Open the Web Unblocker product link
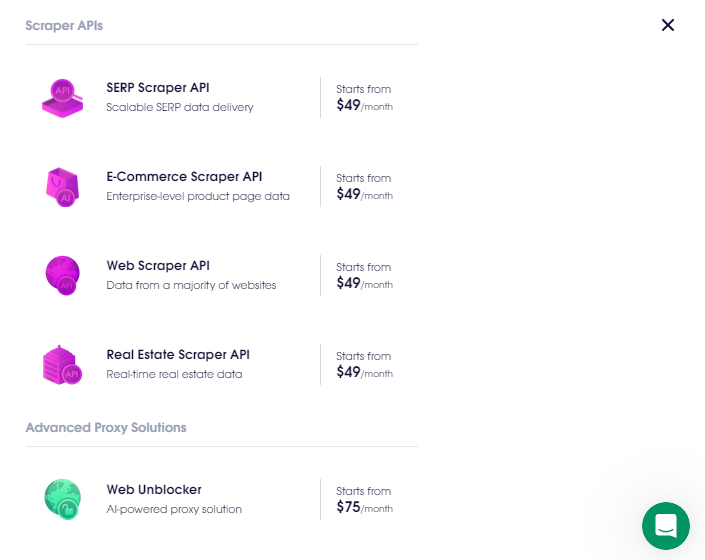The width and height of the screenshot is (705, 560). point(154,489)
